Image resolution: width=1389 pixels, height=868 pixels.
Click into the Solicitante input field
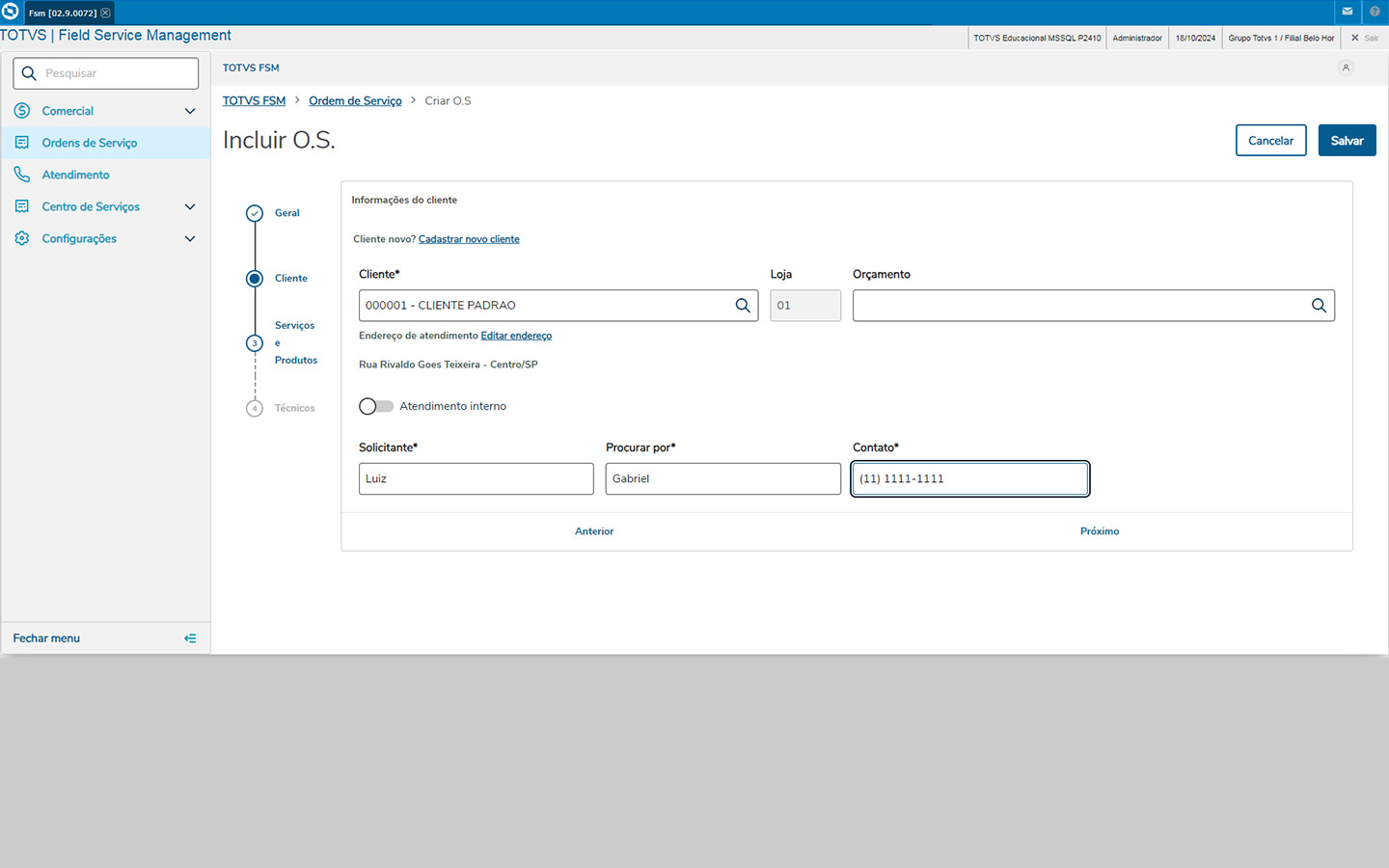coord(476,479)
